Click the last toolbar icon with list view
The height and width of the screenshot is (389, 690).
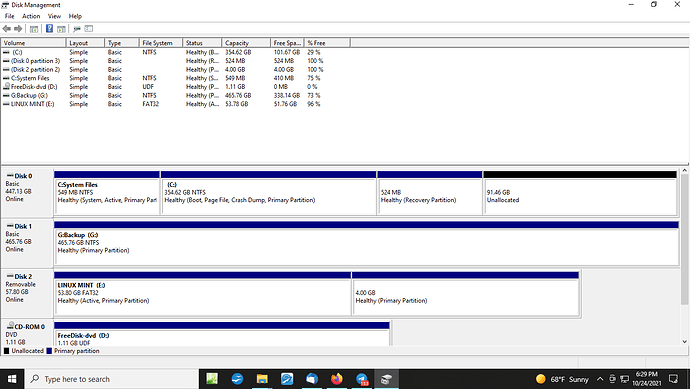[89, 29]
